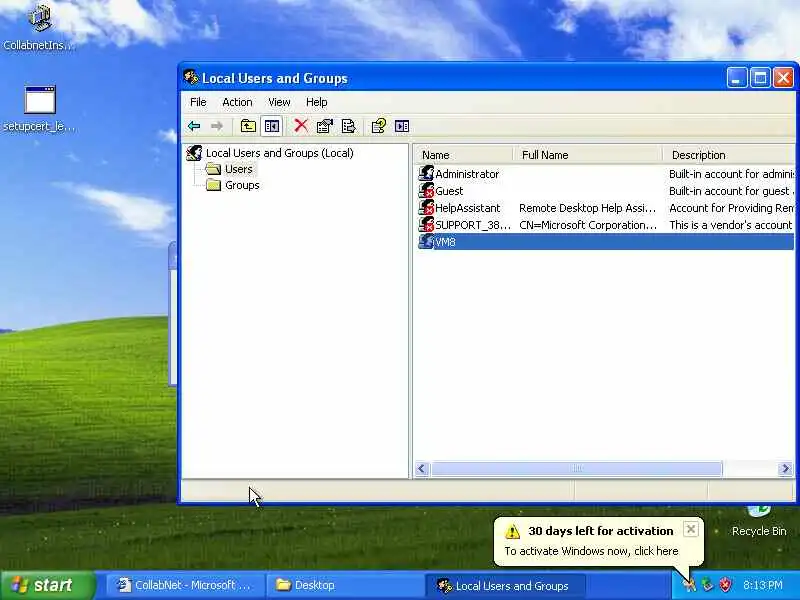The image size is (800, 600).
Task: Go up one level with the folder icon
Action: 248,126
